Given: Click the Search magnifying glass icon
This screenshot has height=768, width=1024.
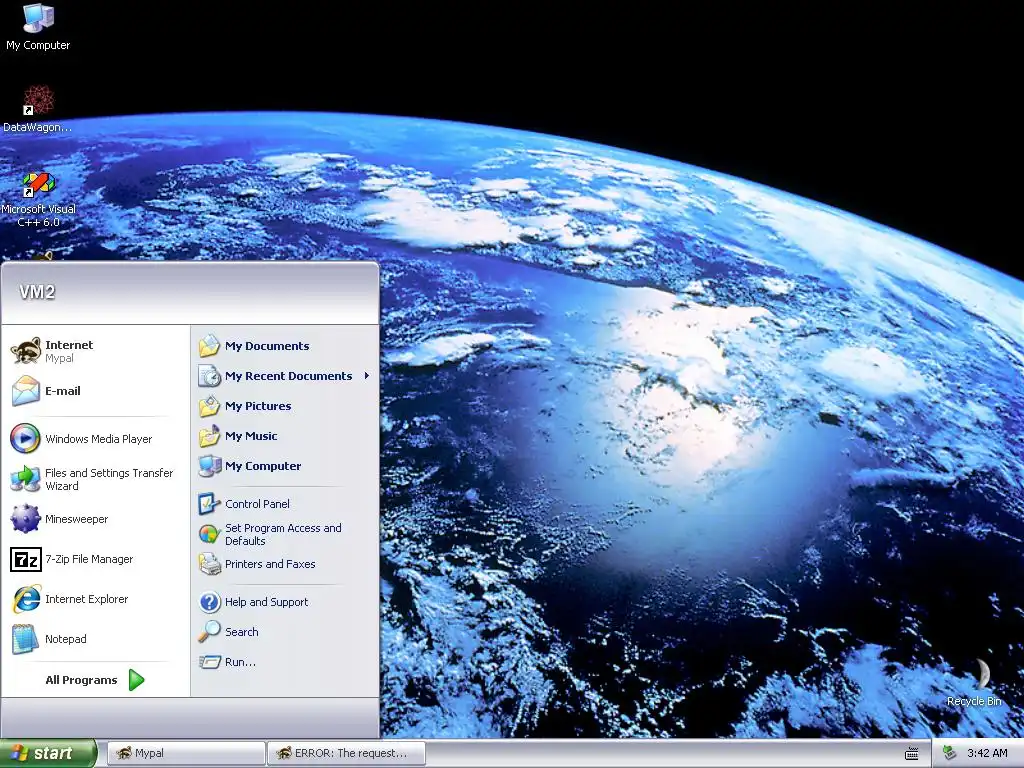Looking at the screenshot, I should click(210, 632).
